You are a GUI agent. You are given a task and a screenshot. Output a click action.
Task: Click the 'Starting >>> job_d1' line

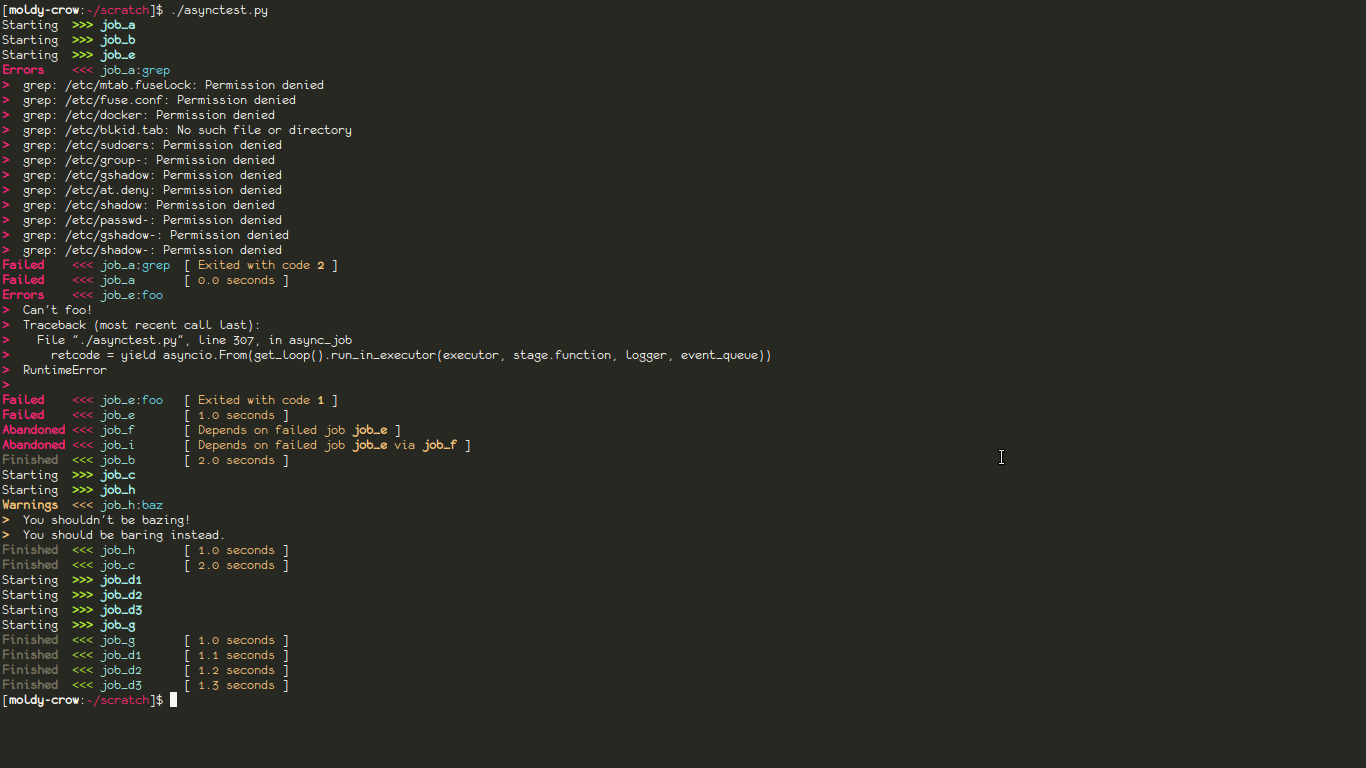72,580
